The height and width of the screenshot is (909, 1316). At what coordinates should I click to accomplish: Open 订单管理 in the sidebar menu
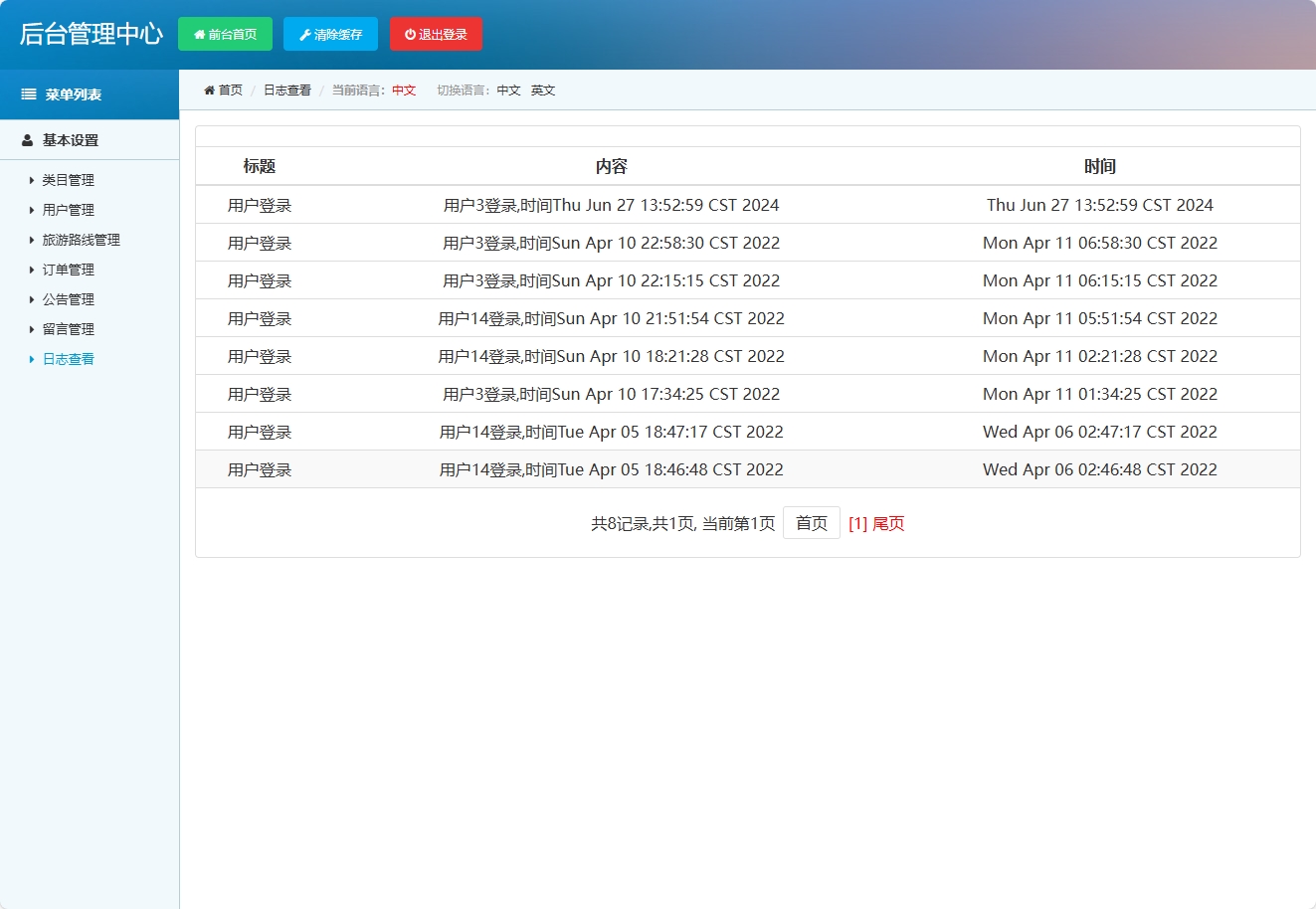(68, 270)
